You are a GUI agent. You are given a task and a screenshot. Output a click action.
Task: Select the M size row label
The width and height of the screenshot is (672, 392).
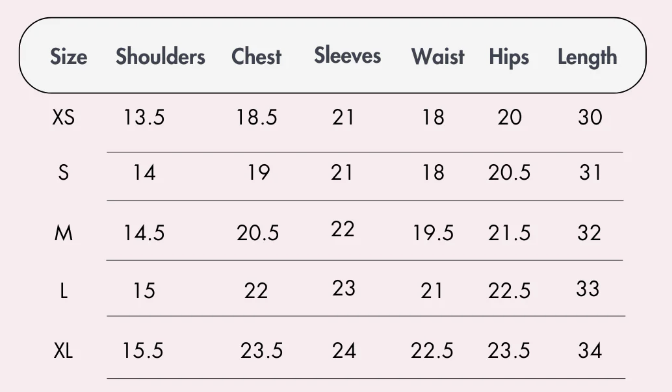(63, 233)
